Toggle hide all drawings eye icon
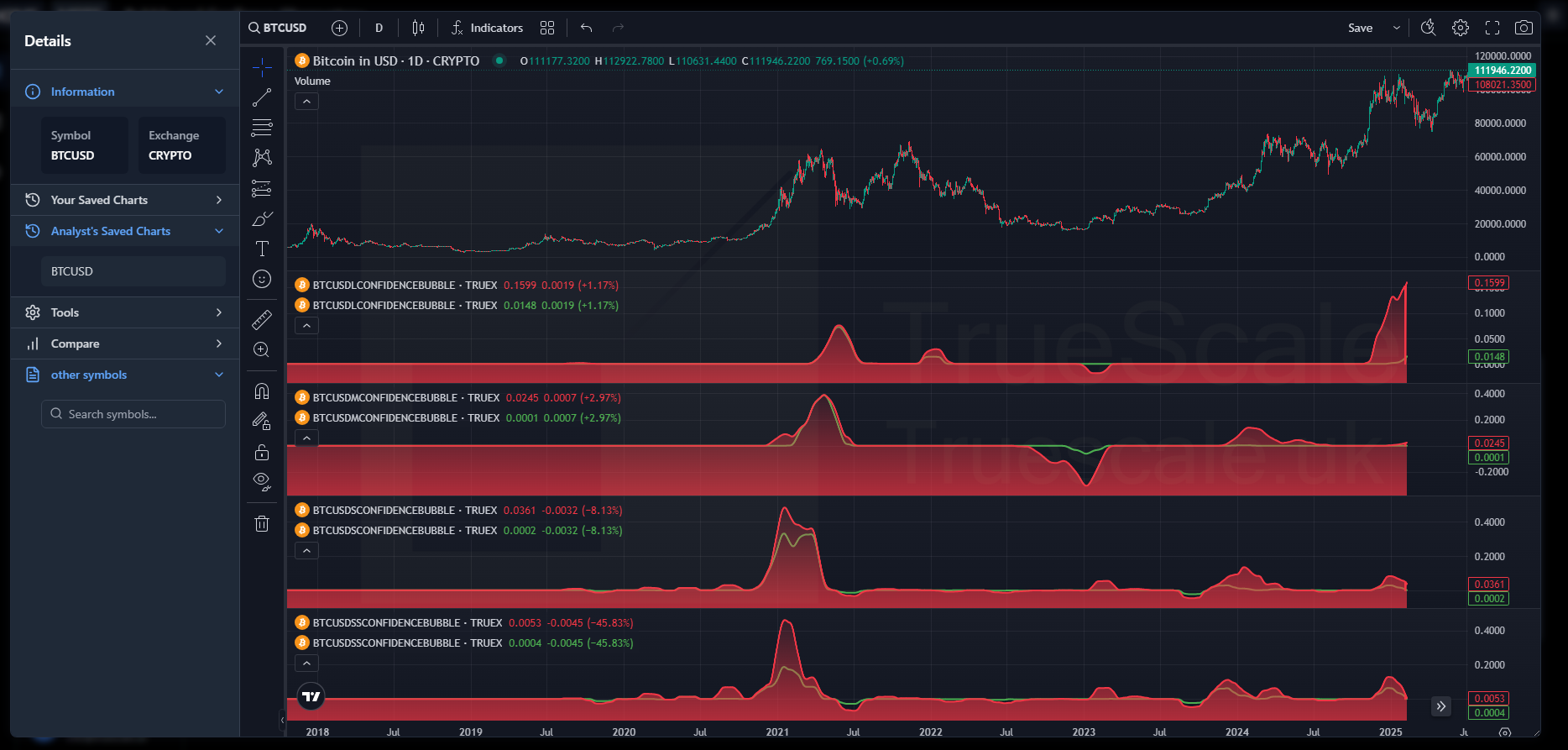 (262, 482)
